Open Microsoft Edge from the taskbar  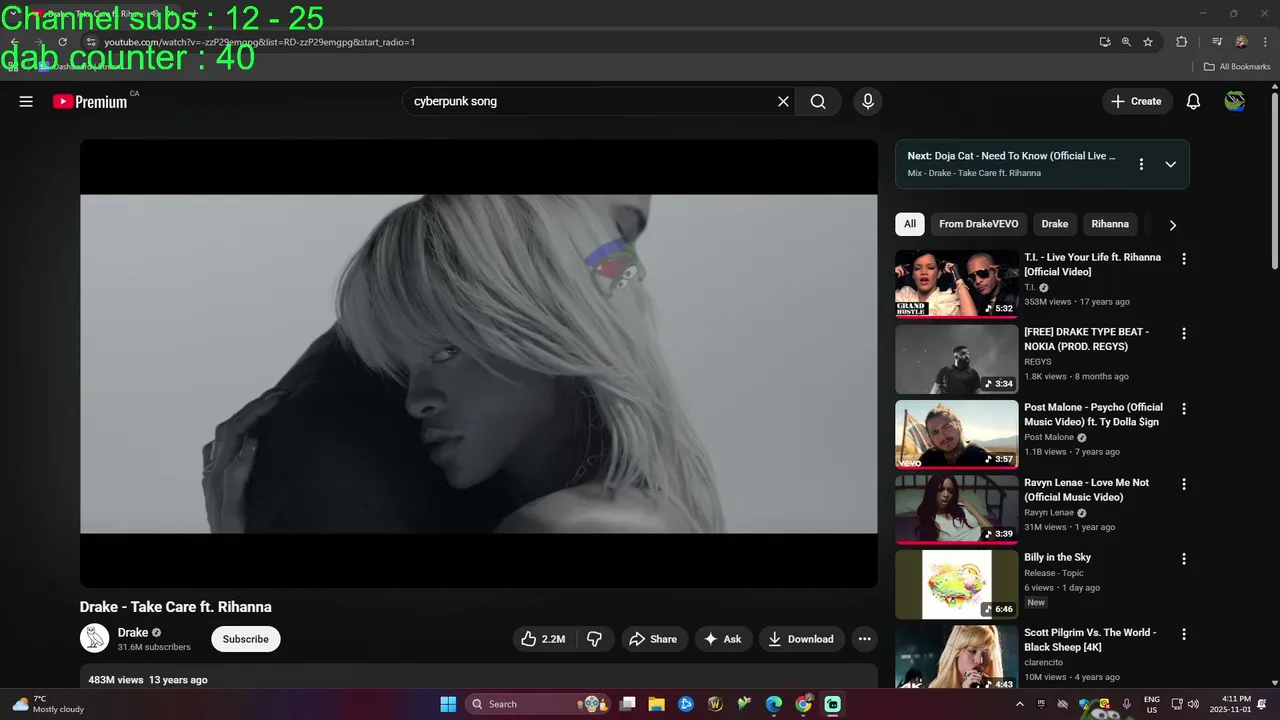coord(774,704)
